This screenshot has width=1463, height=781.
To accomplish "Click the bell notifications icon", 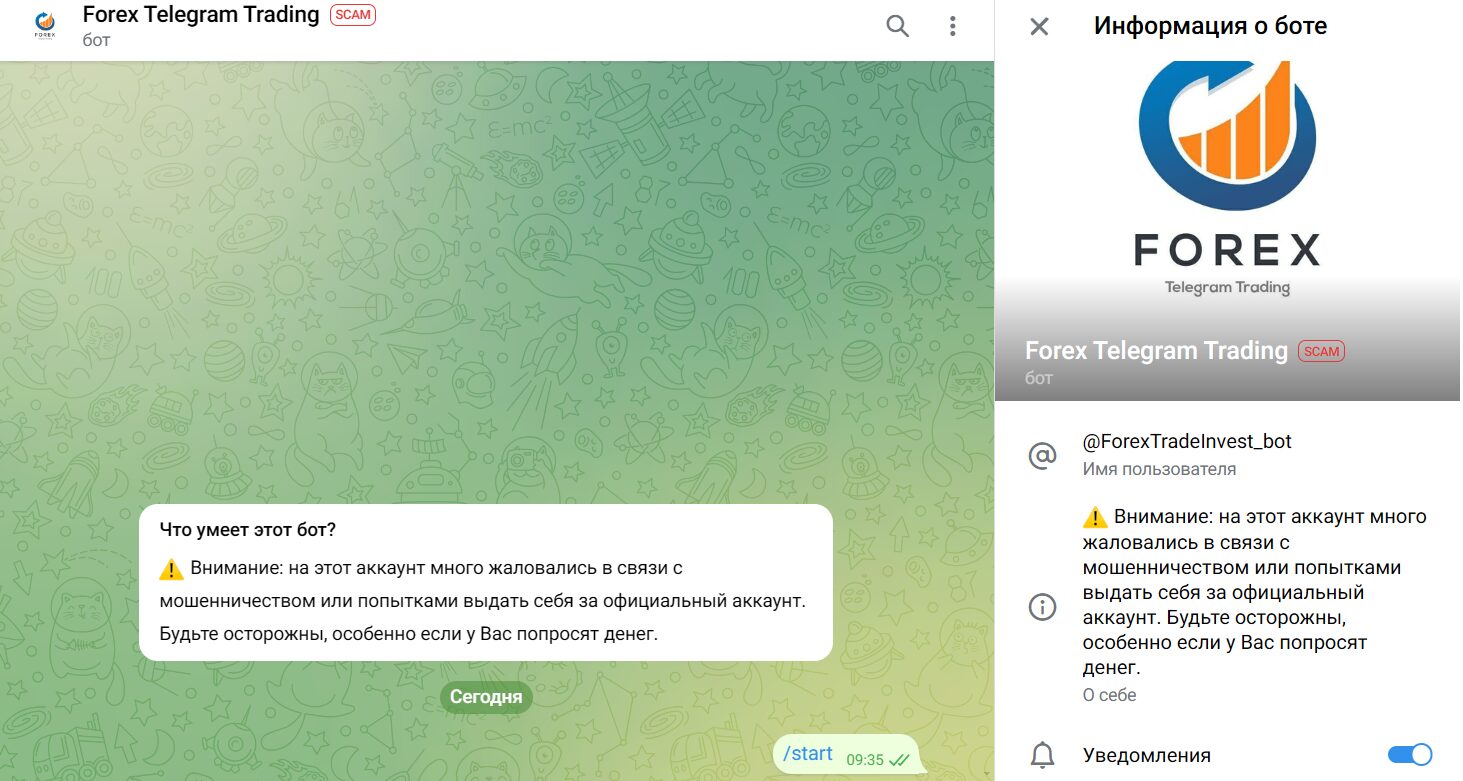I will pos(1042,755).
